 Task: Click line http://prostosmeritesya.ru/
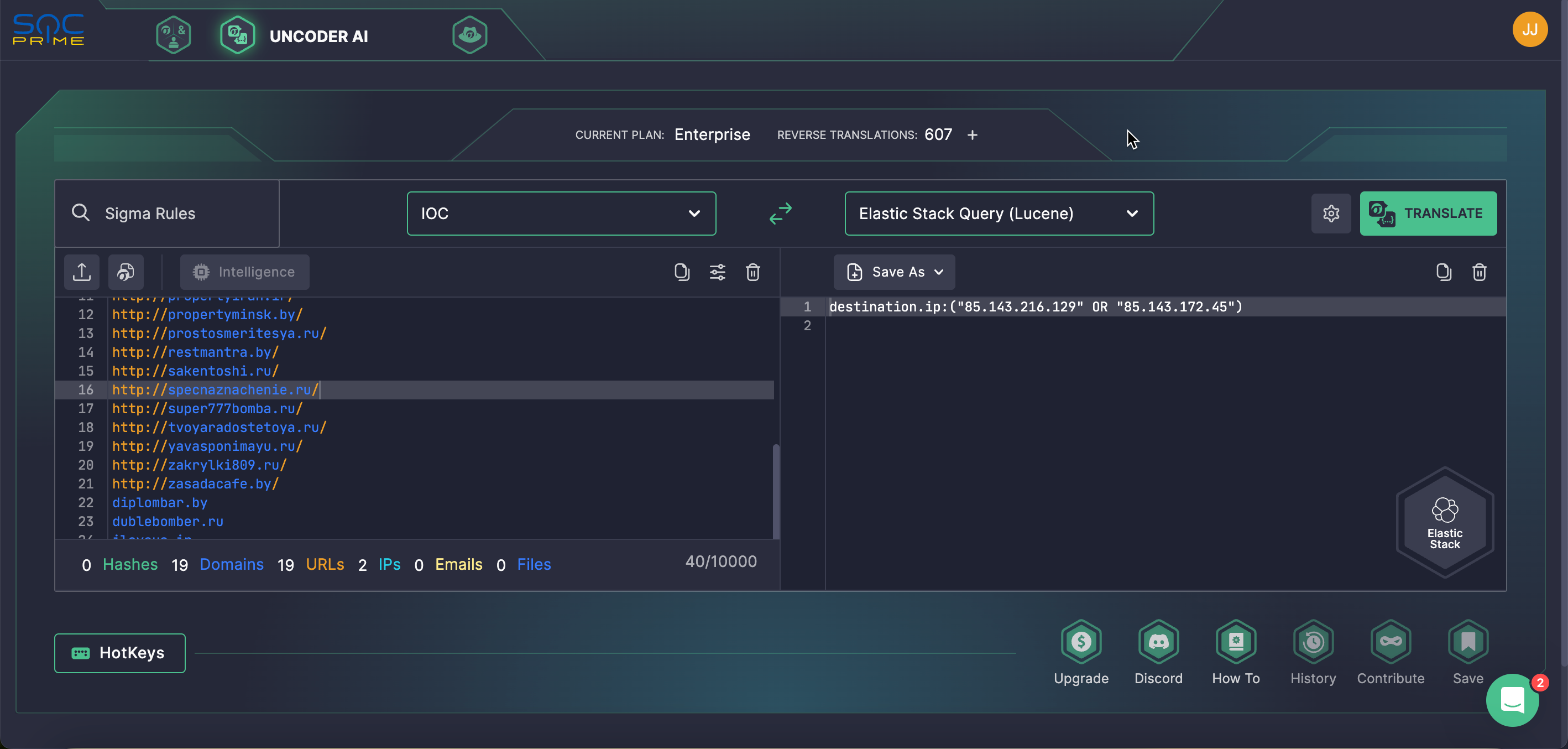[x=219, y=333]
